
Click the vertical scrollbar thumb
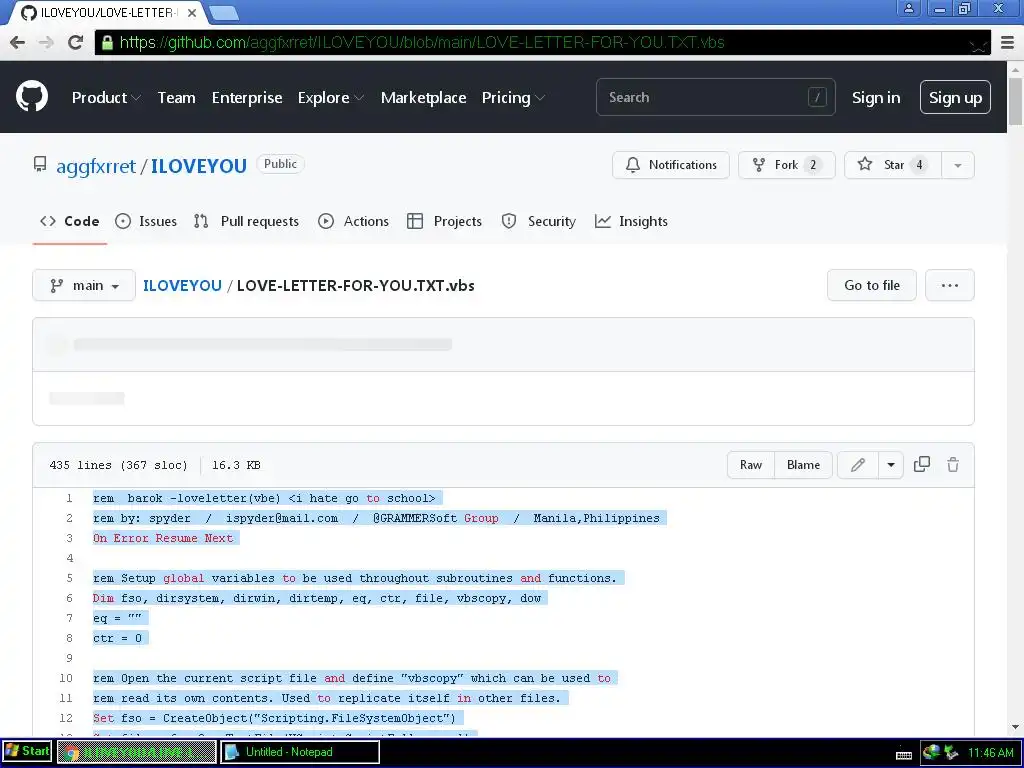coord(1016,99)
